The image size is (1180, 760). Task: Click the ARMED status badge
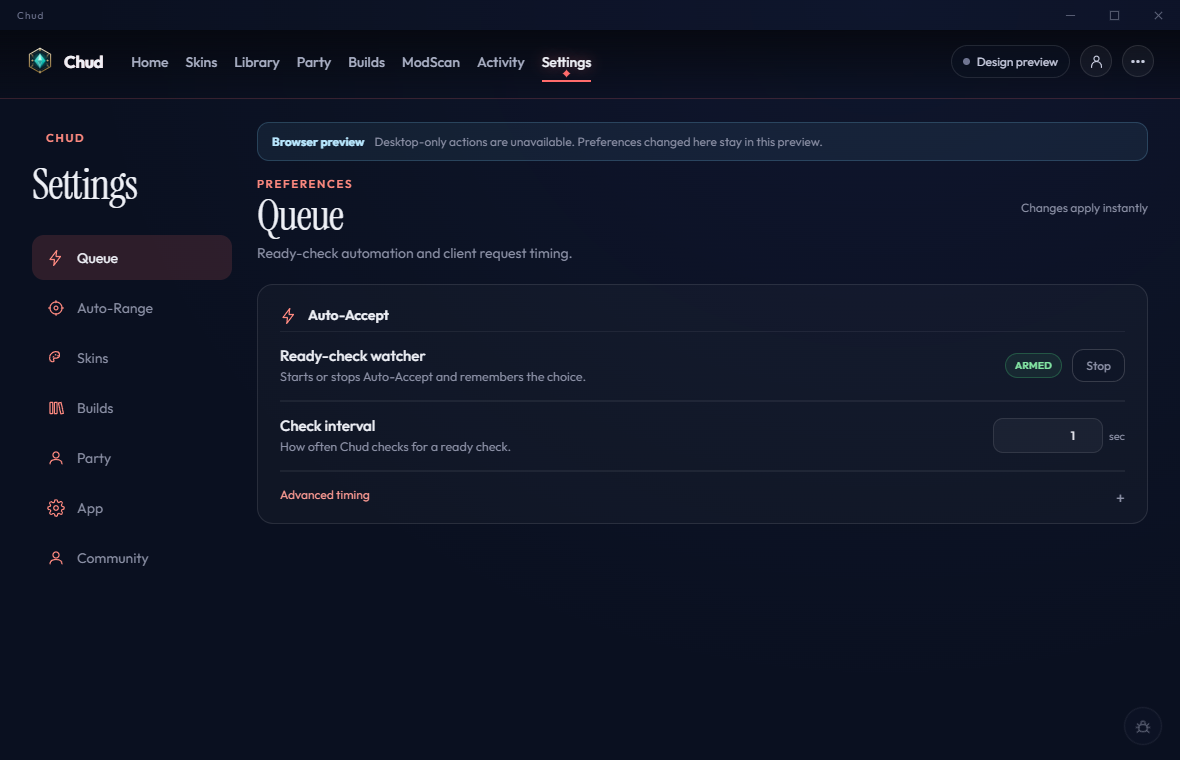(1033, 366)
